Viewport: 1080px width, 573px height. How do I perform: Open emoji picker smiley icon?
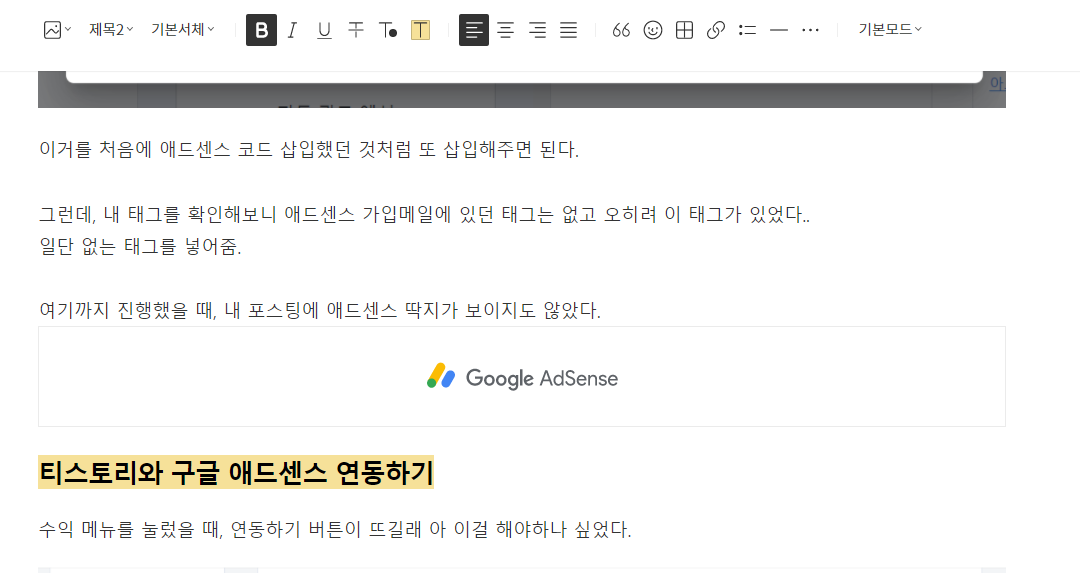(x=653, y=30)
